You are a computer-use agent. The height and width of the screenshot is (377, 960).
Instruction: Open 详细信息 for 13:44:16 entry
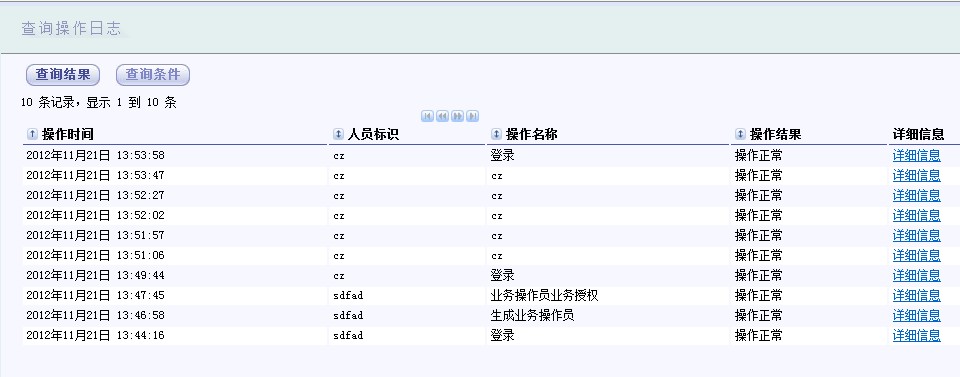[x=917, y=335]
